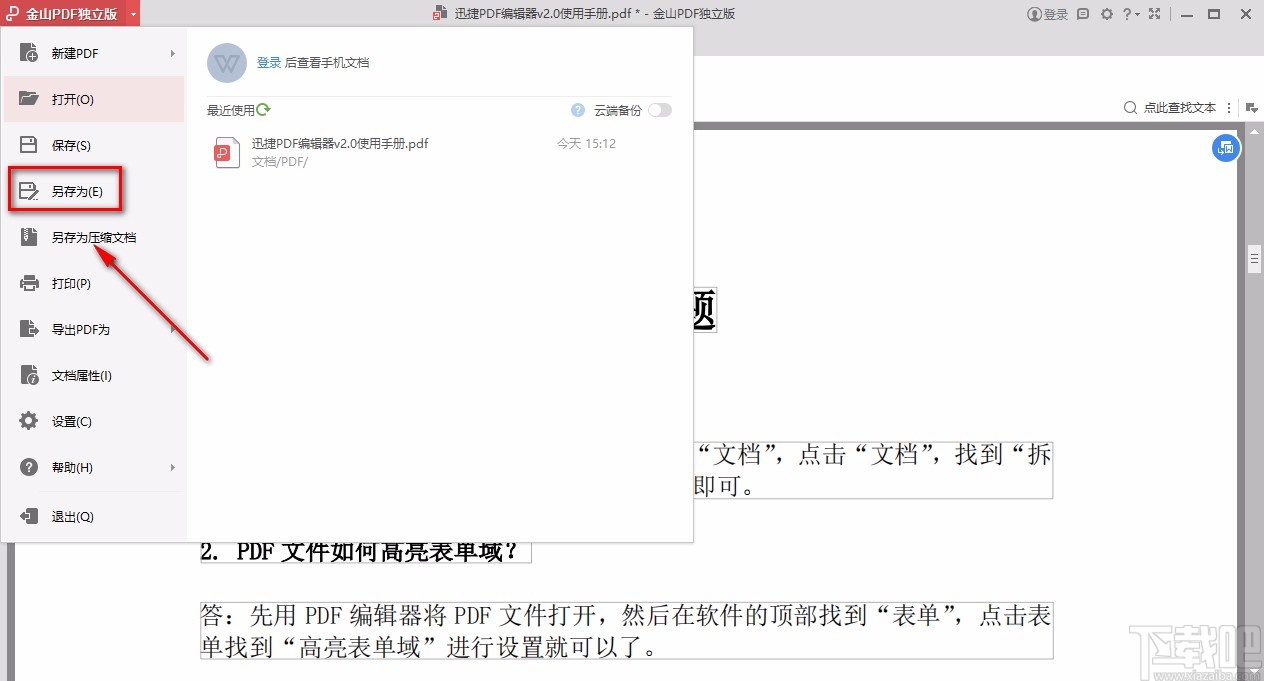The height and width of the screenshot is (681, 1264).
Task: Click the 登录 (Login) link above recent documents
Action: tap(268, 61)
